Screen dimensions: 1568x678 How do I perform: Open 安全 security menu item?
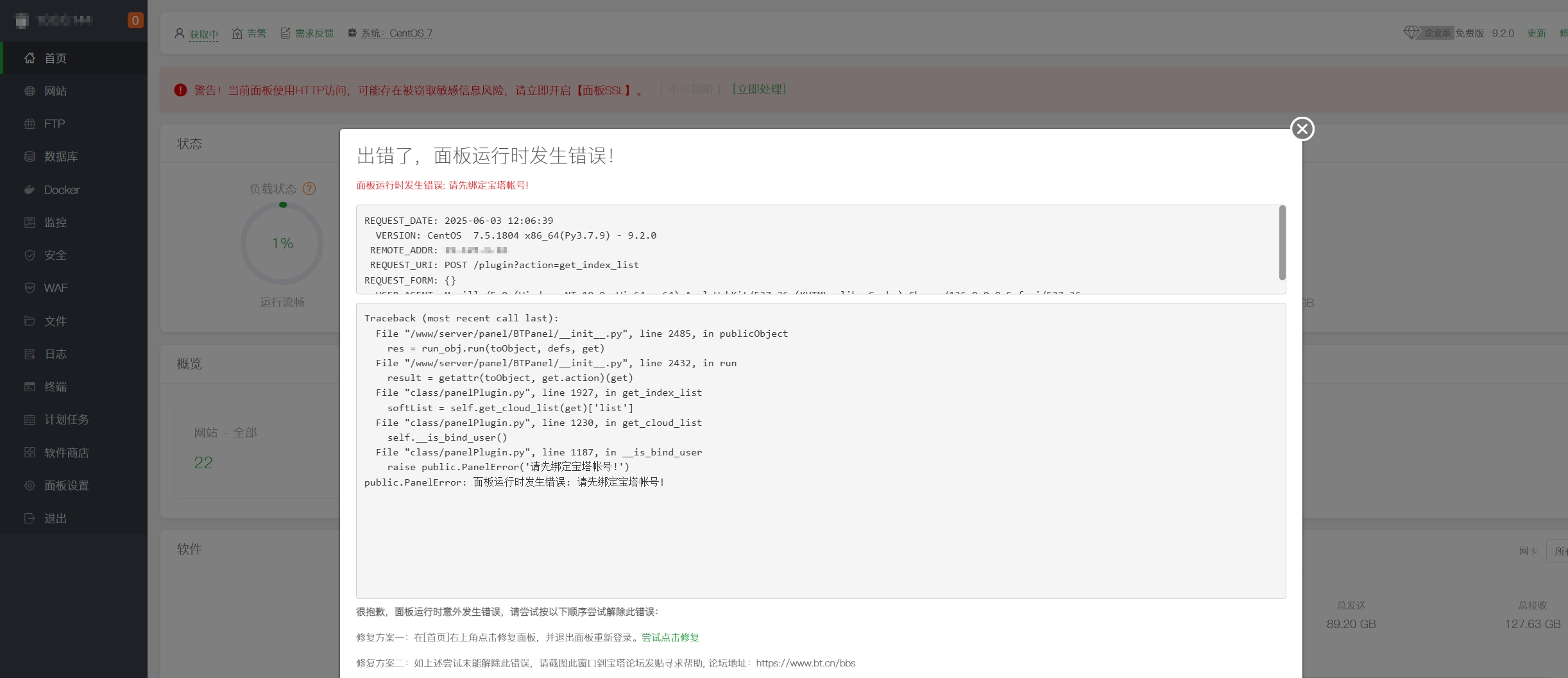tap(74, 255)
